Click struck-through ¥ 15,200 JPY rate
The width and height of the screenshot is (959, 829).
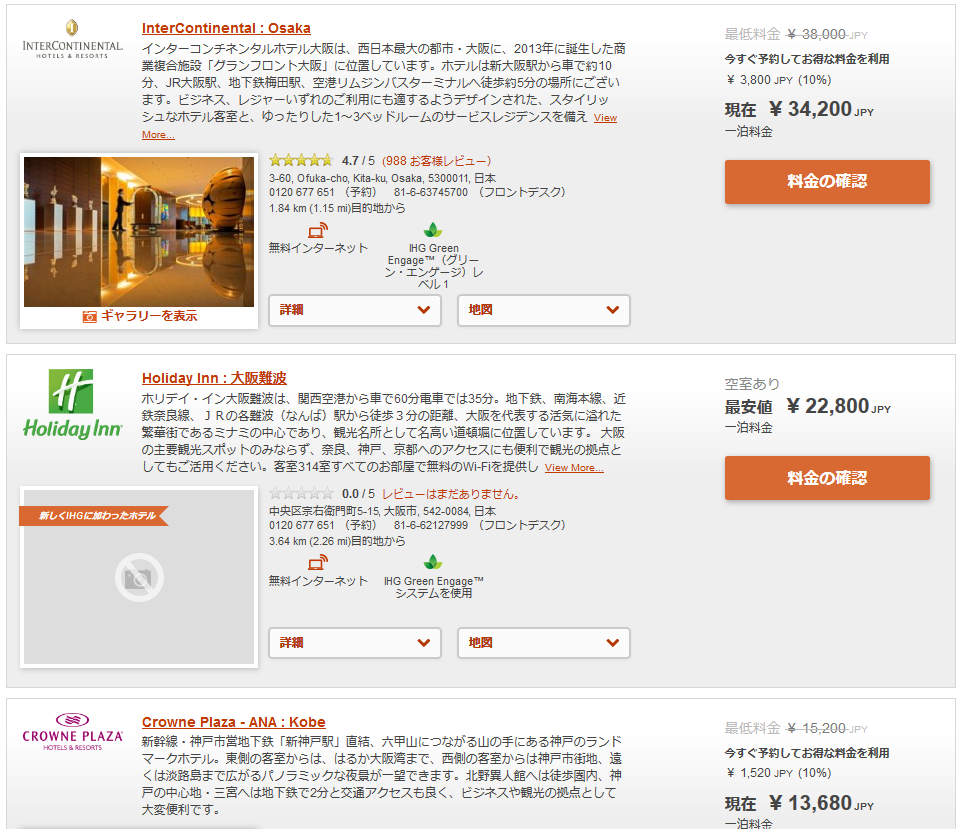click(827, 728)
